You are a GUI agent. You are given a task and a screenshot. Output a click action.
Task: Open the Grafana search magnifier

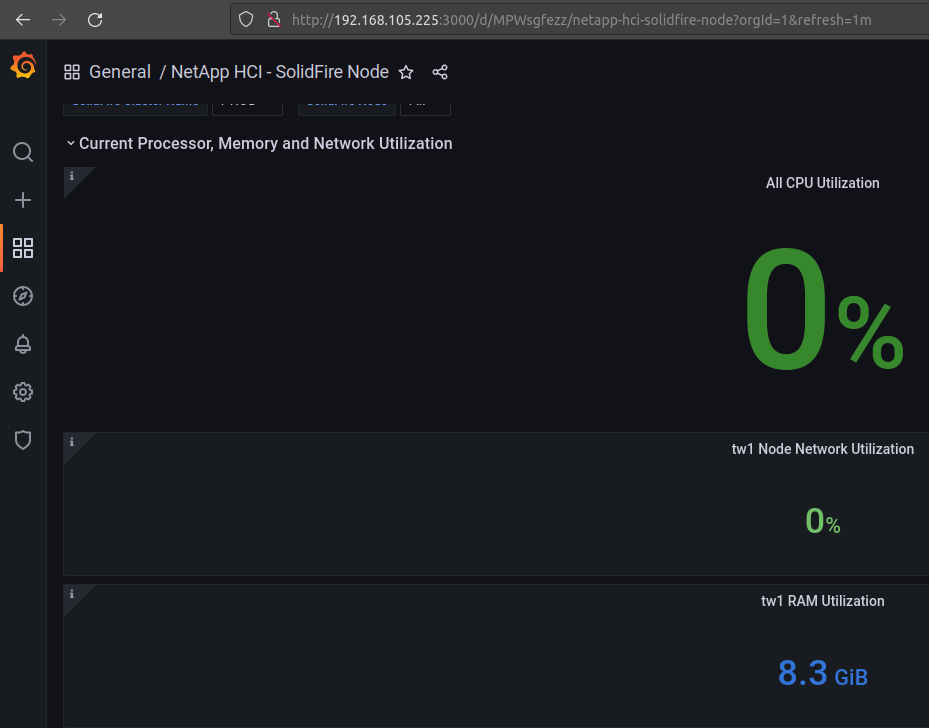click(x=23, y=152)
